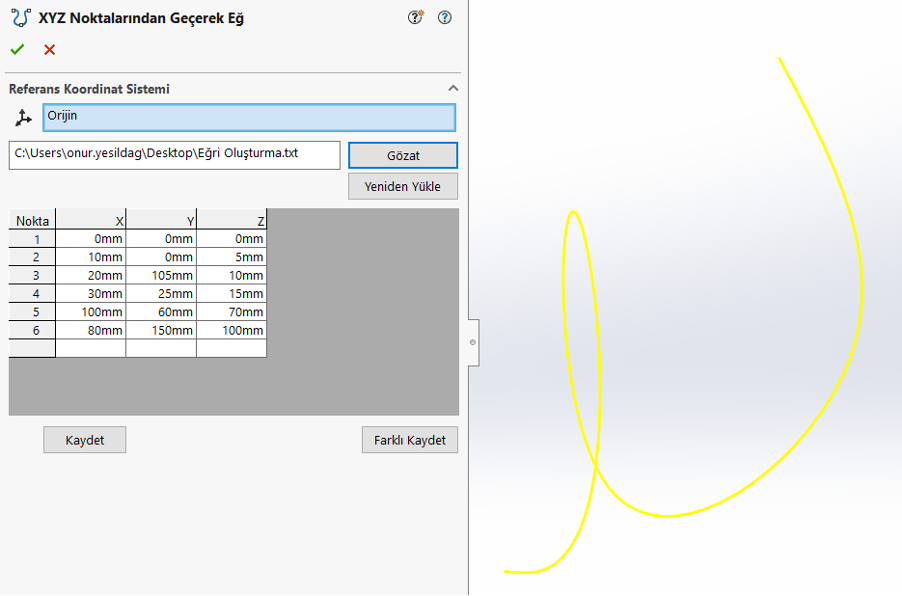Click the empty X cell of the next row
Screen dimensions: 902x596
coord(91,348)
